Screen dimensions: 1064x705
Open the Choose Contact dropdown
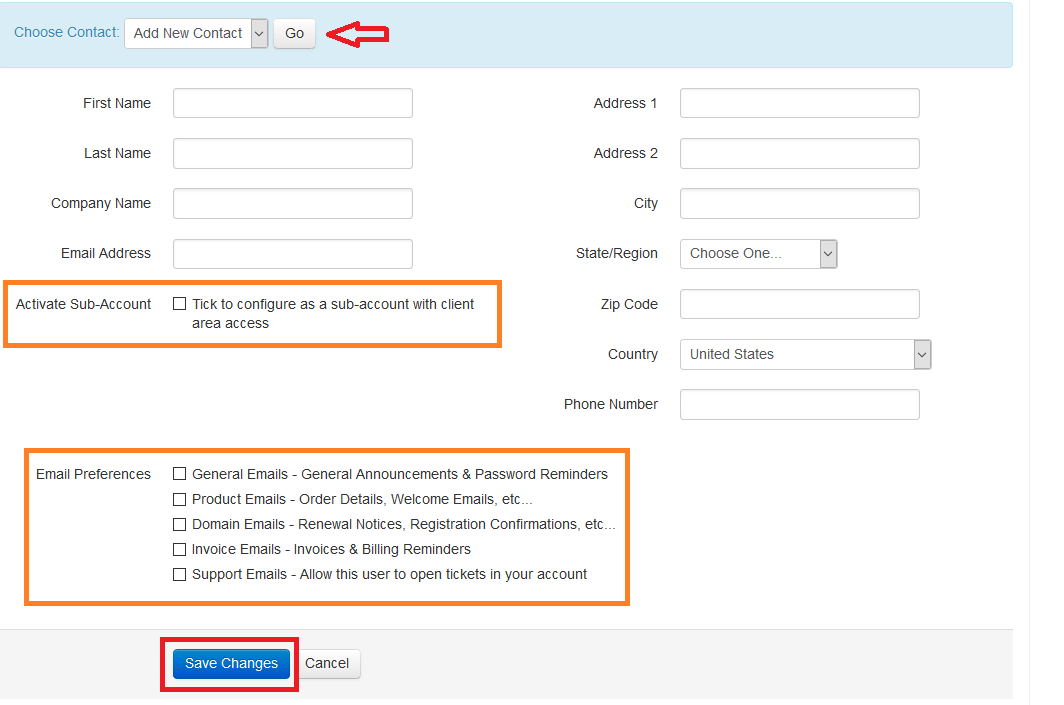(196, 33)
